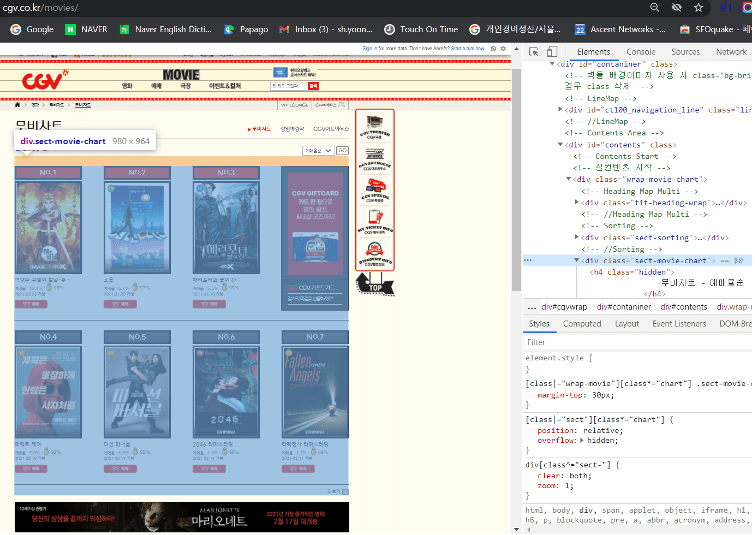The width and height of the screenshot is (755, 535).
Task: Click the booking button under NO.1 movie
Action: (x=31, y=304)
